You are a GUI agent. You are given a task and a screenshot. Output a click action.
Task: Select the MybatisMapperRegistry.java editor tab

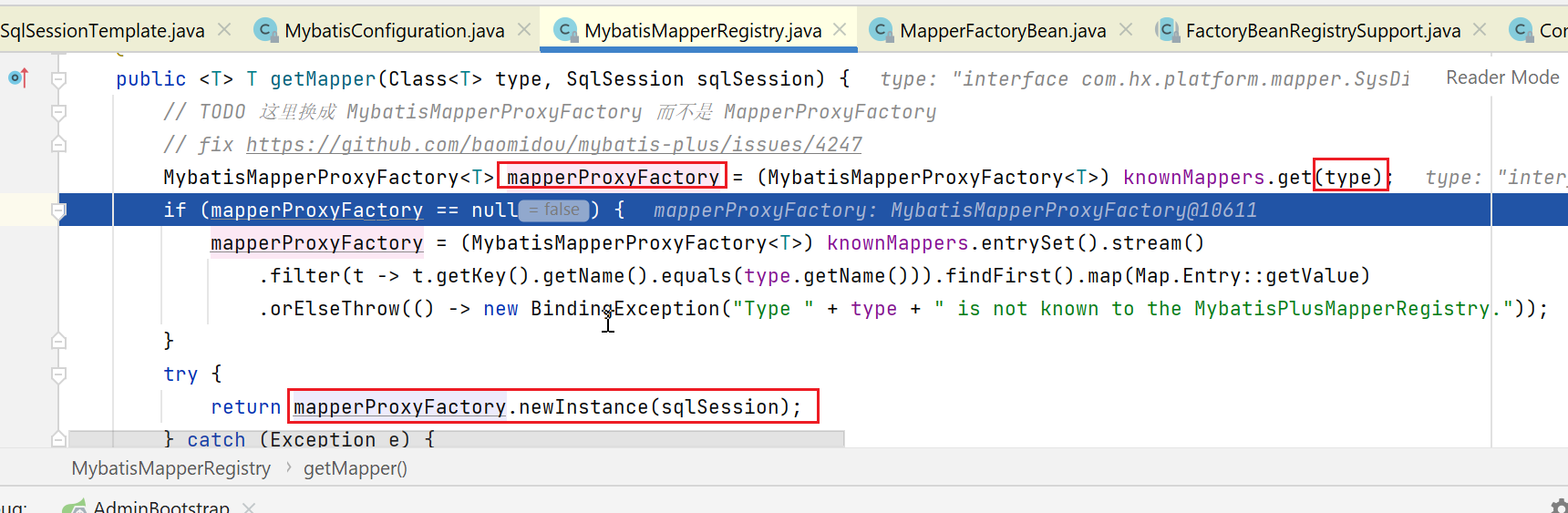pos(703,31)
